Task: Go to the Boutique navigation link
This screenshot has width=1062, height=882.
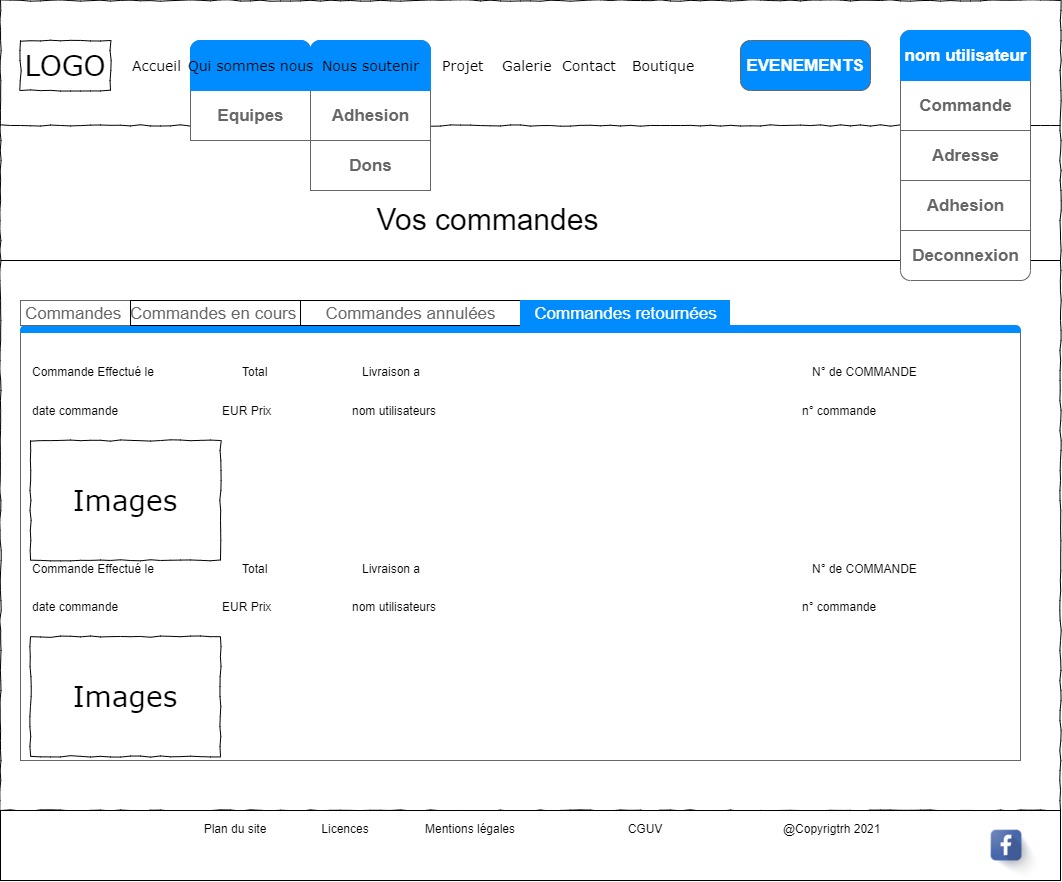Action: tap(663, 66)
